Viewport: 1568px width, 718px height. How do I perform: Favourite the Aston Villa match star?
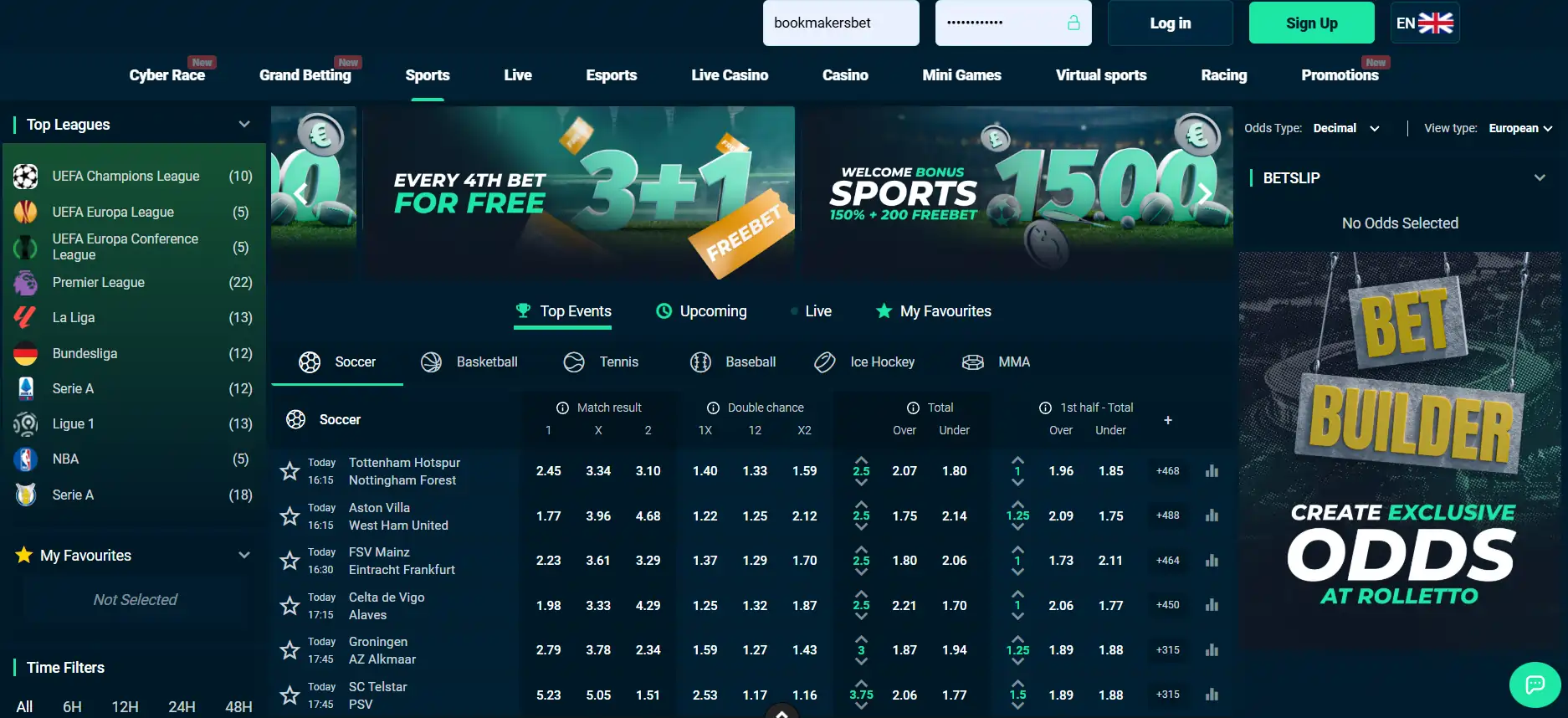coord(290,516)
